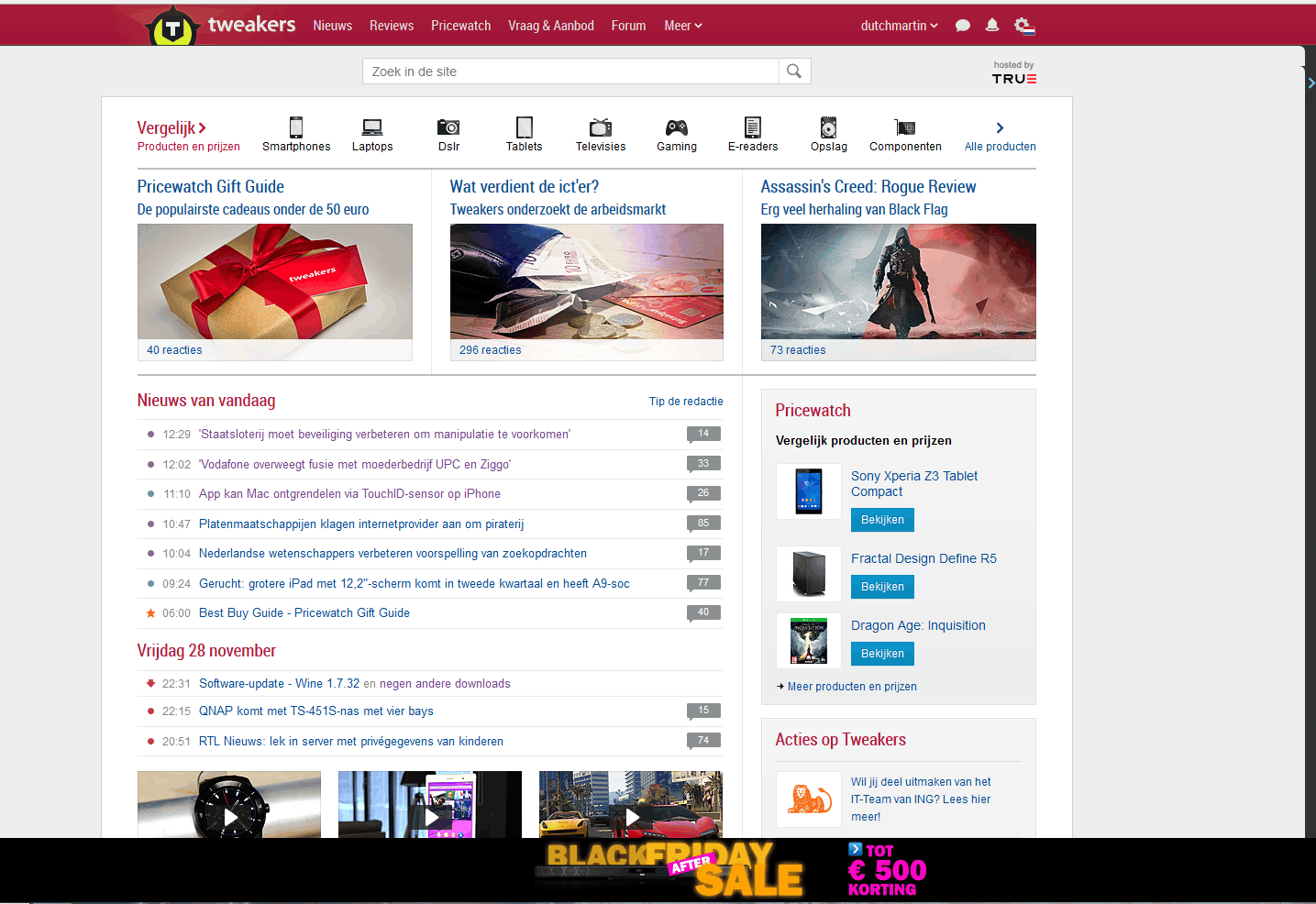Click the ING lion logo
The width and height of the screenshot is (1316, 904).
click(809, 799)
